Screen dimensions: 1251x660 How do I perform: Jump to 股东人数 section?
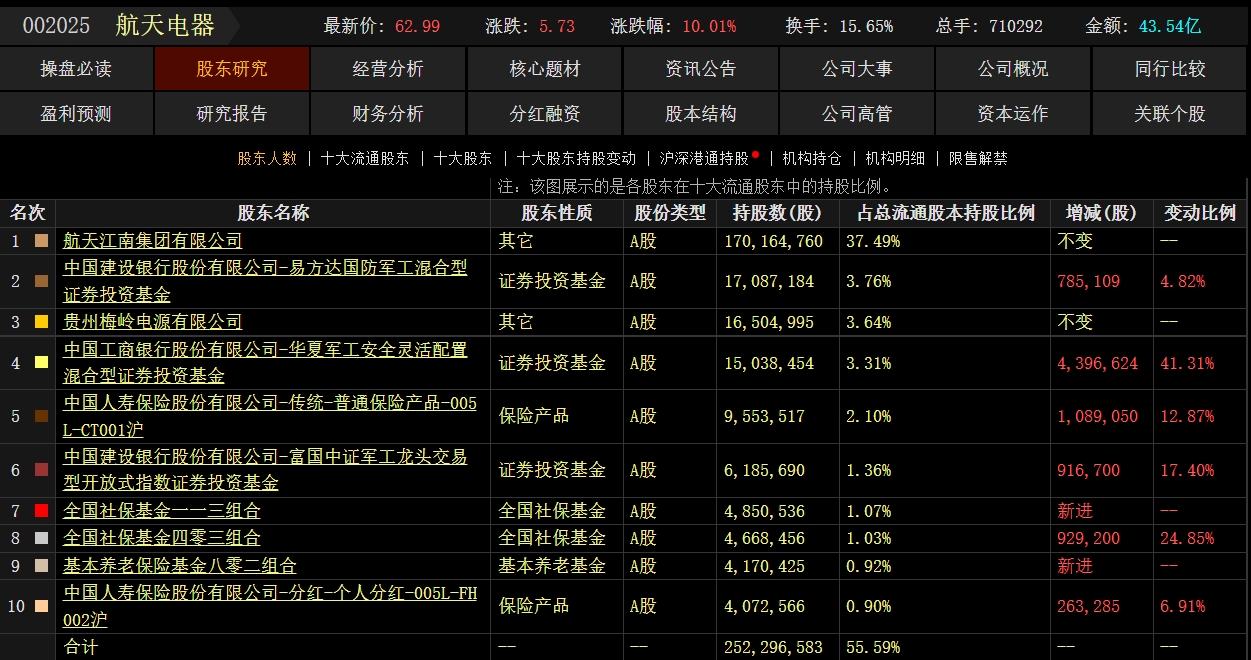[267, 158]
